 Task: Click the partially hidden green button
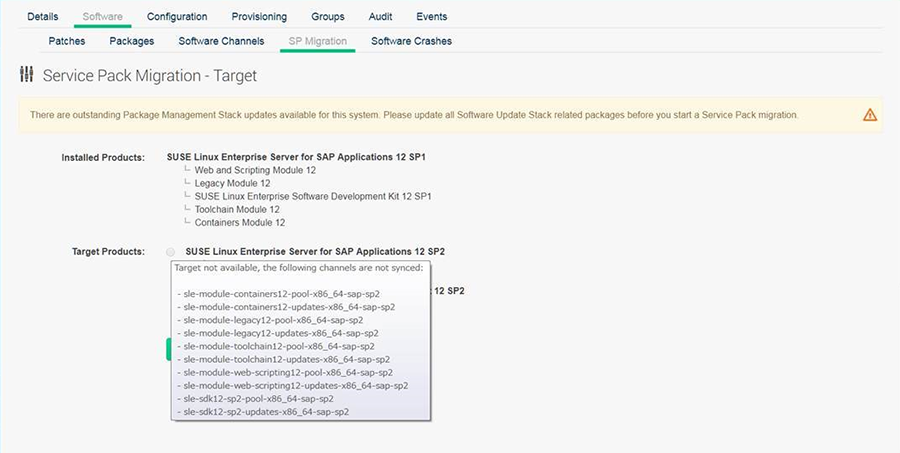point(168,348)
